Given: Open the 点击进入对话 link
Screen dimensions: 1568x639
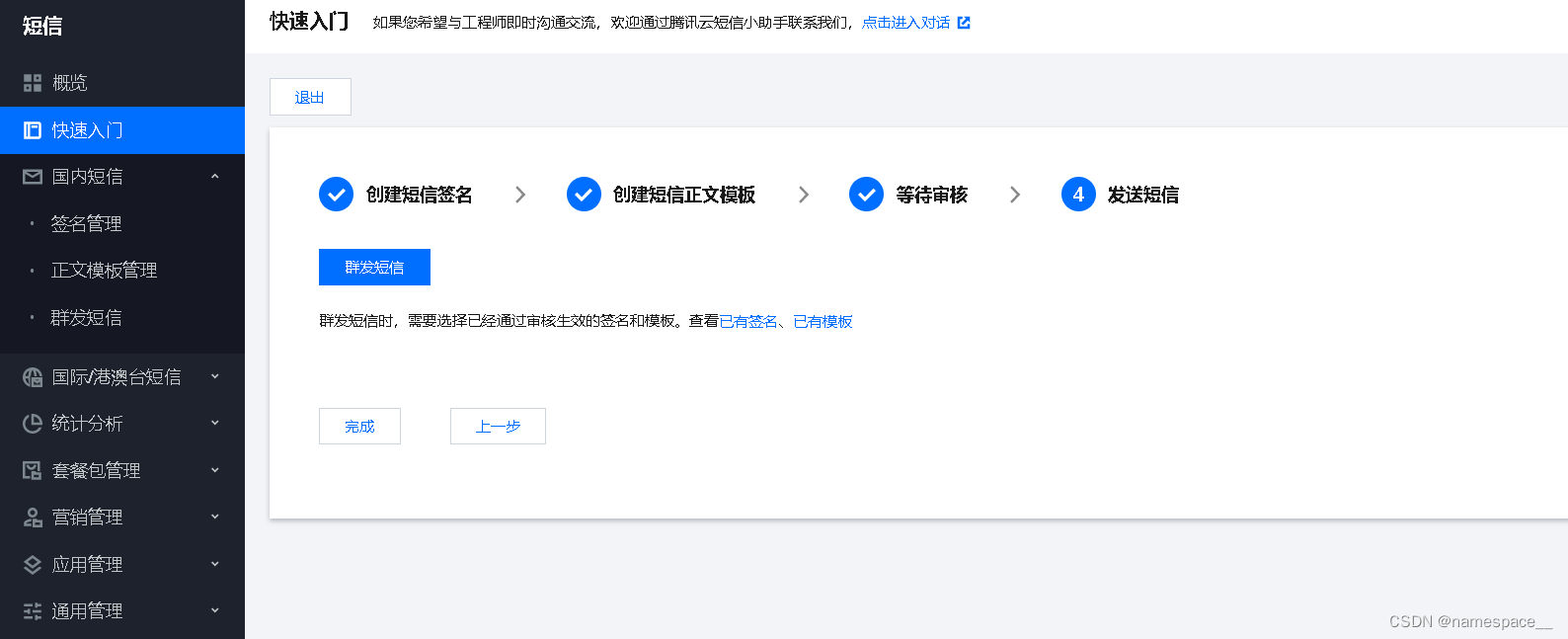Looking at the screenshot, I should [x=905, y=23].
